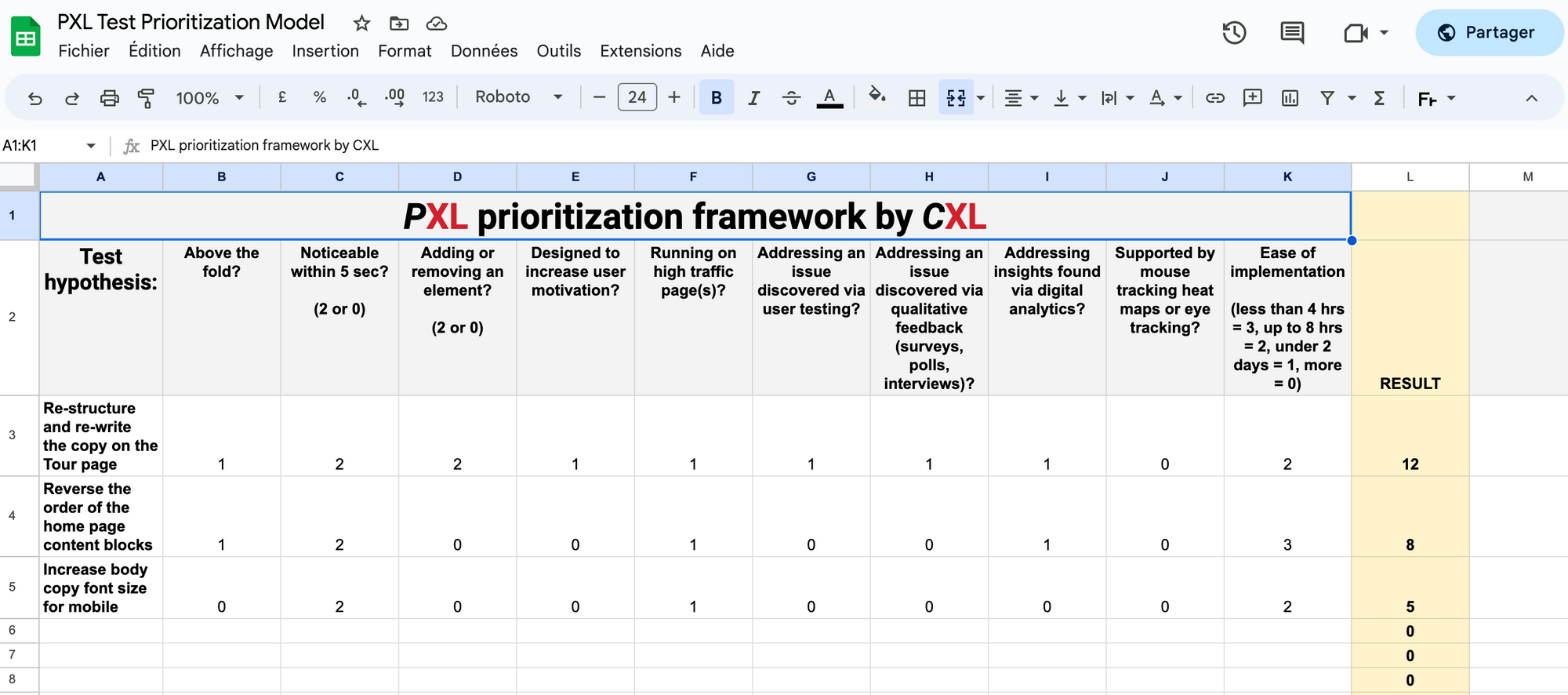
Task: Format as percent
Action: tap(319, 97)
